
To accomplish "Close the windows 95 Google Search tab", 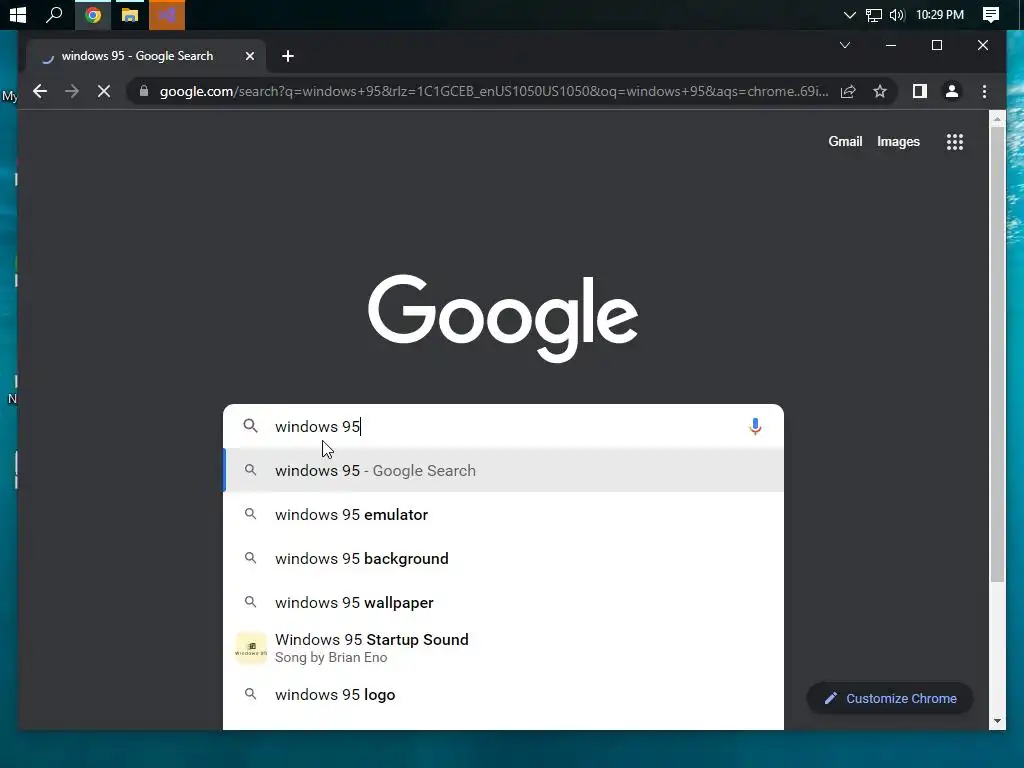I will (249, 56).
